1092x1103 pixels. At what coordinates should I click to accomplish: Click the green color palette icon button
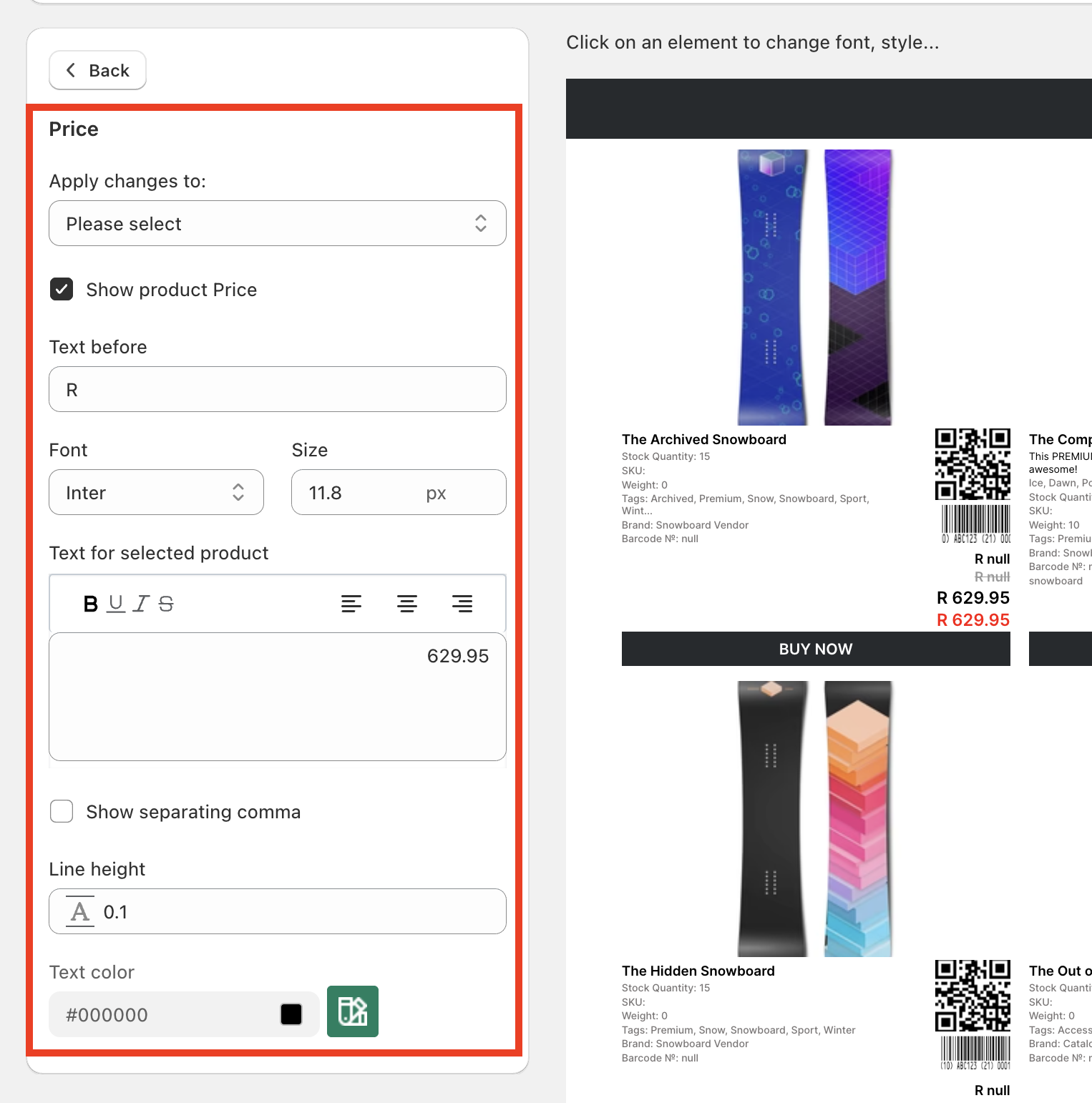pos(353,1011)
